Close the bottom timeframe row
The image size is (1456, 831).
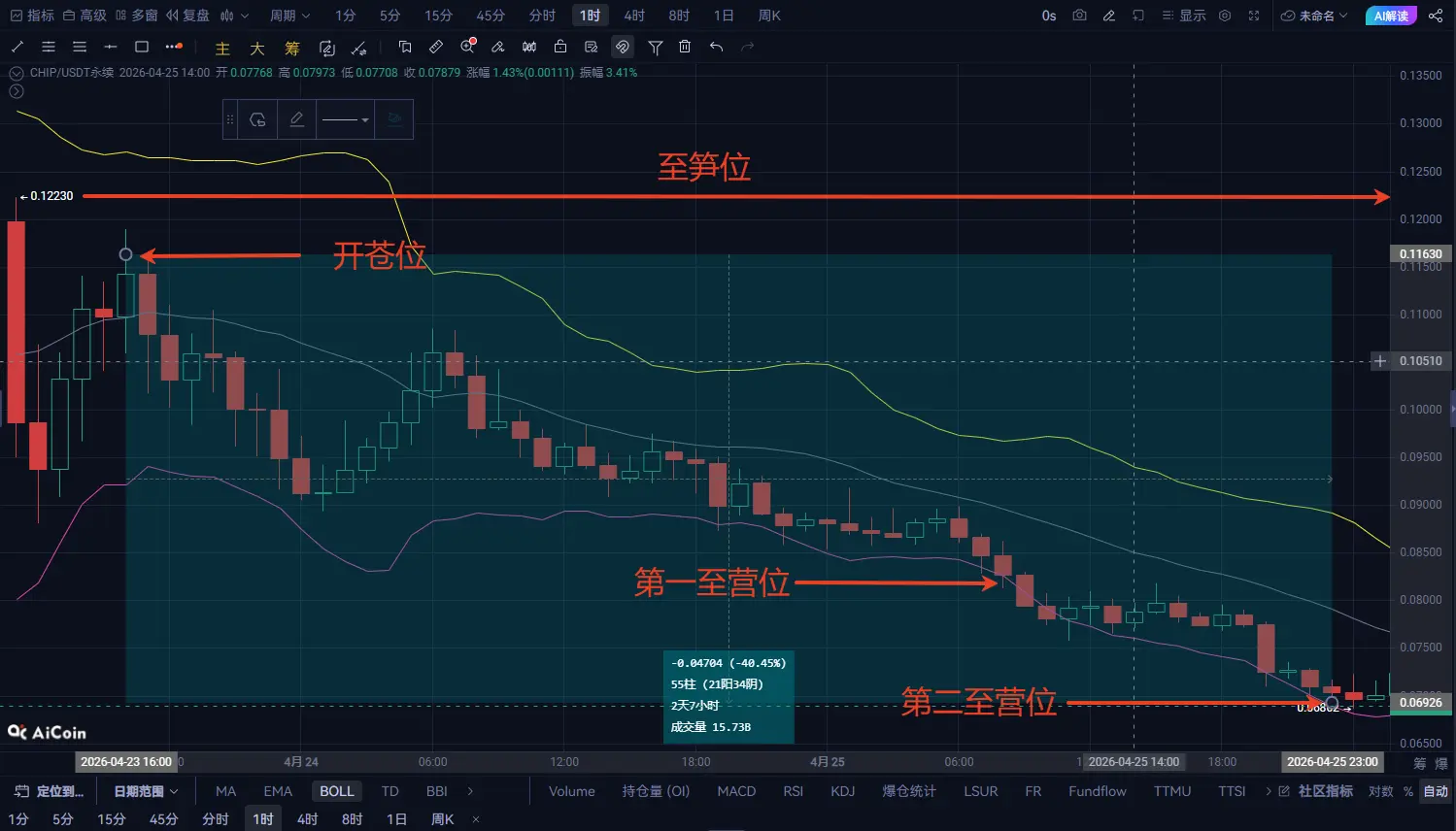coord(476,819)
